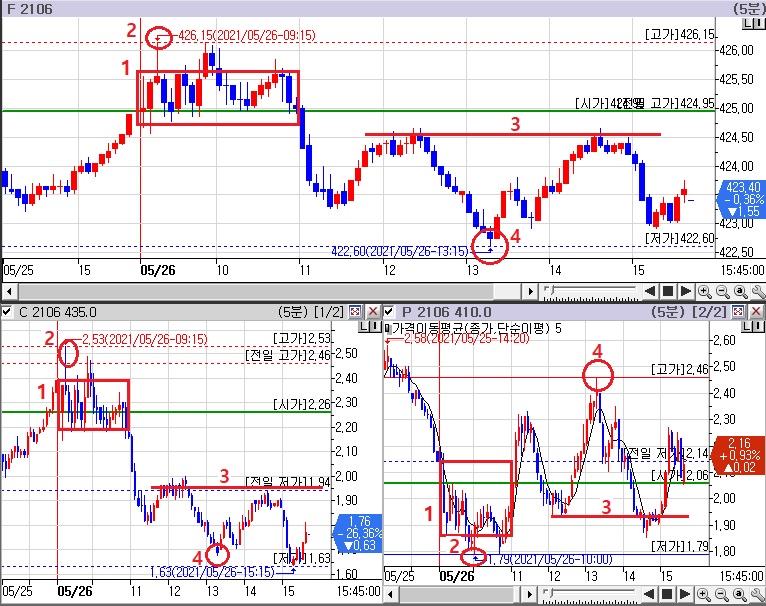
Task: Click auto-fit zoom on F 2106 chart
Action: [741, 292]
